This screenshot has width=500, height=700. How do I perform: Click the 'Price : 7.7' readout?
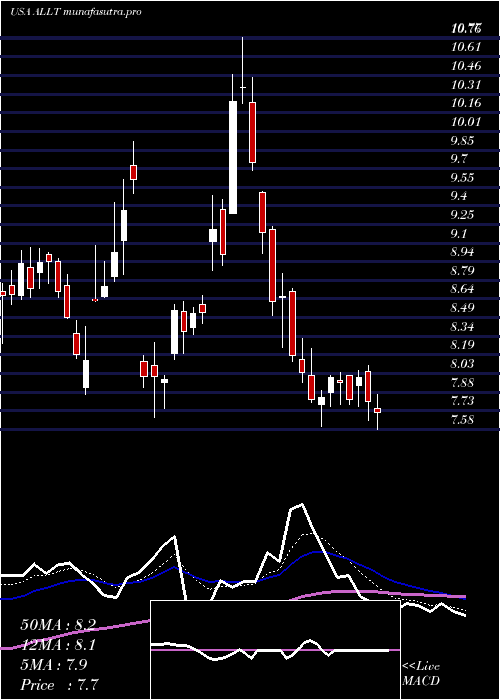59,685
